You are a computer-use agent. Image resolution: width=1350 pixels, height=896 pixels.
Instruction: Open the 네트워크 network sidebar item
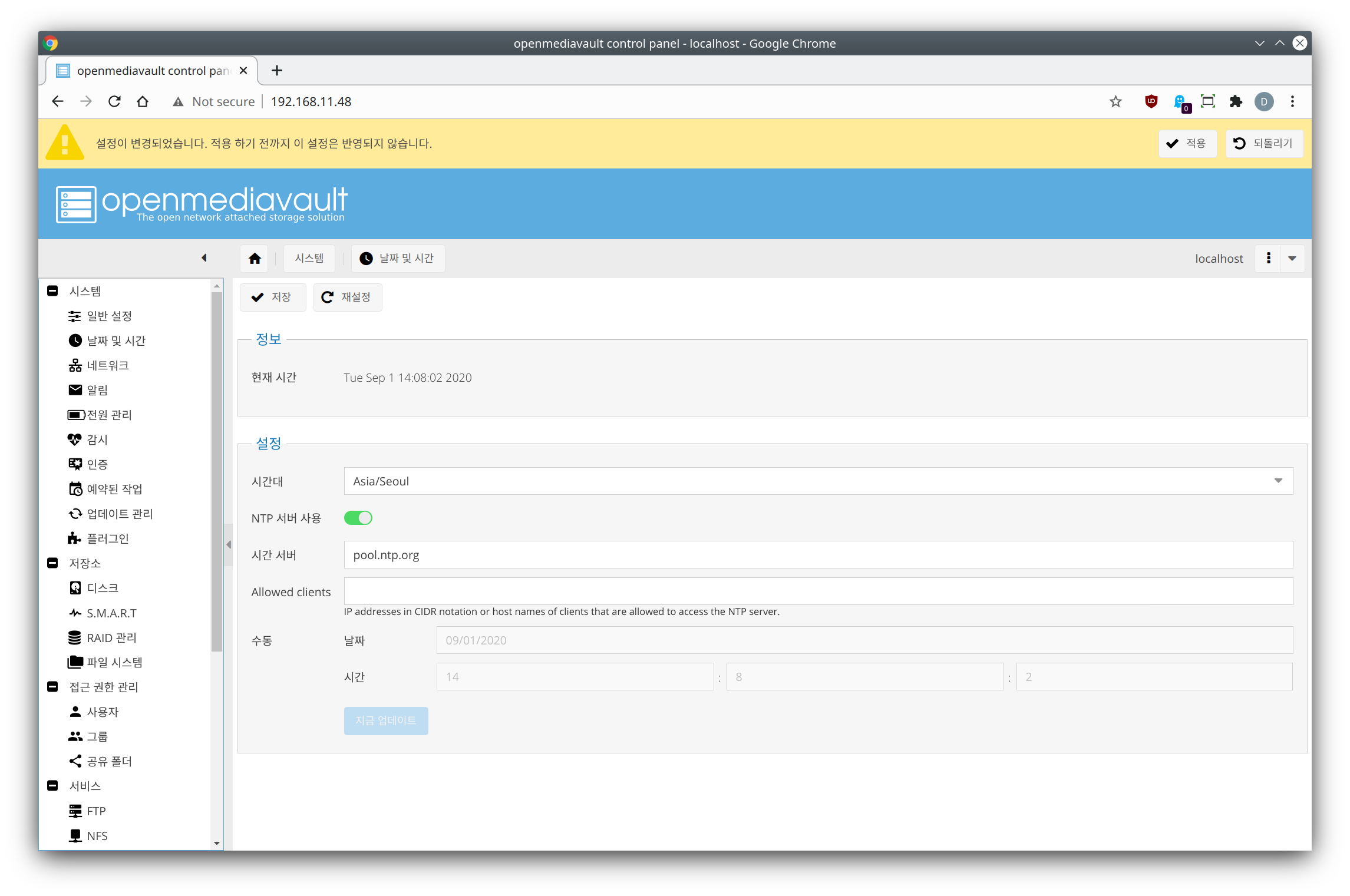tap(107, 365)
